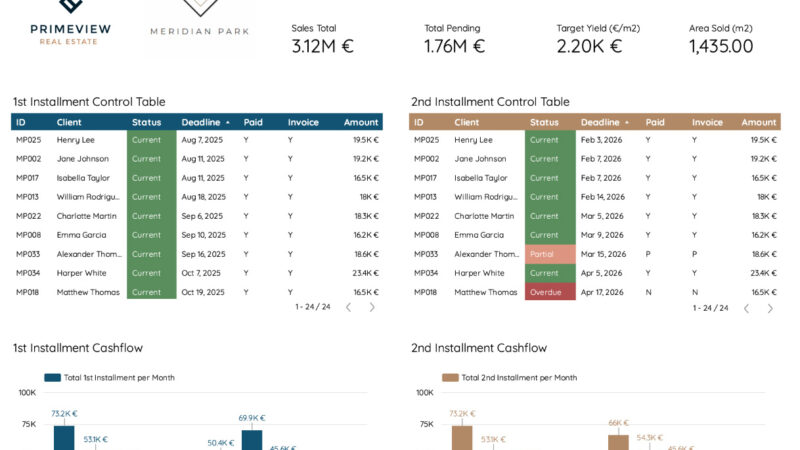
Task: Sort 2nd Installment table by ID column
Action: click(418, 122)
